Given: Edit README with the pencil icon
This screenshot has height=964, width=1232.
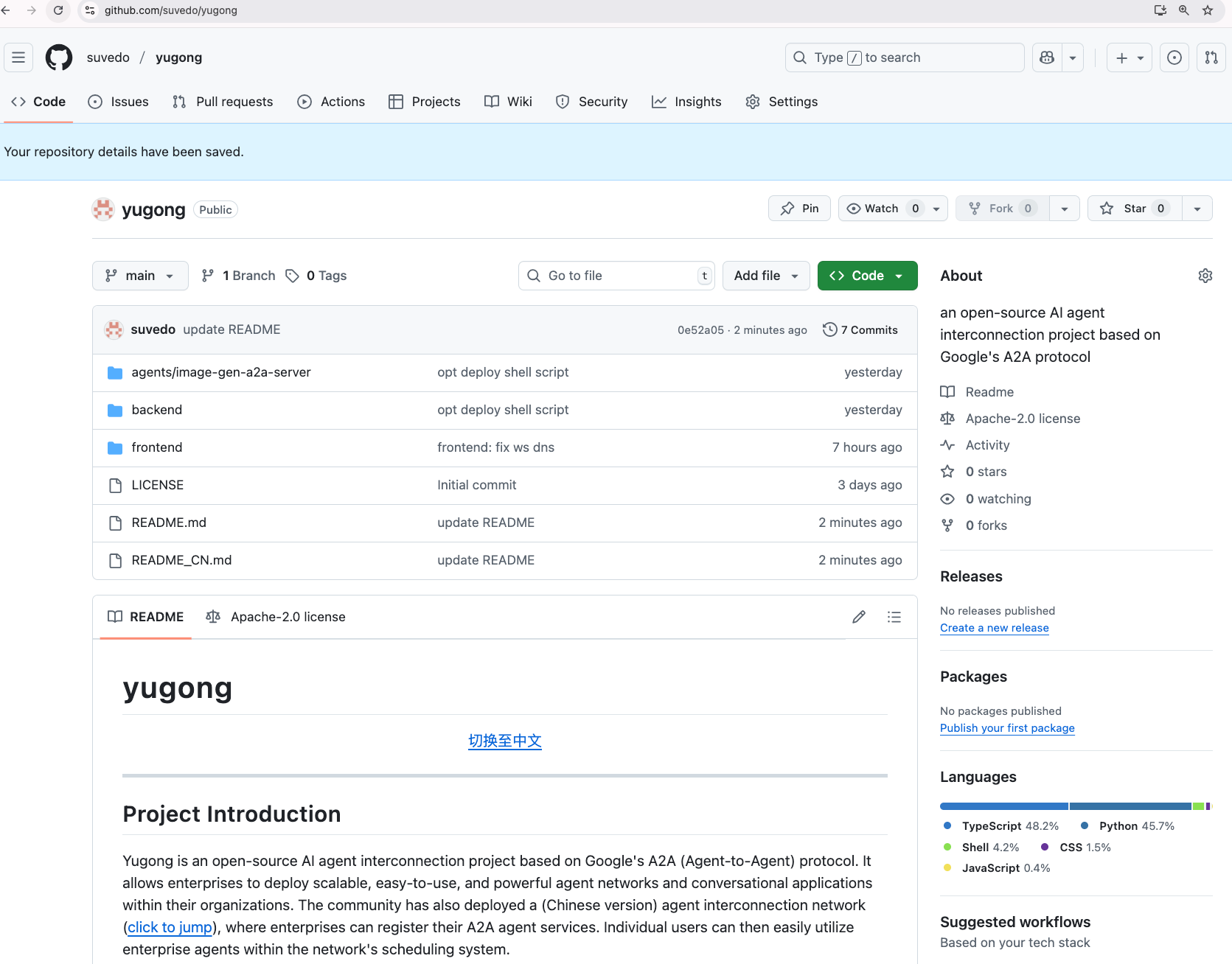Looking at the screenshot, I should (859, 617).
